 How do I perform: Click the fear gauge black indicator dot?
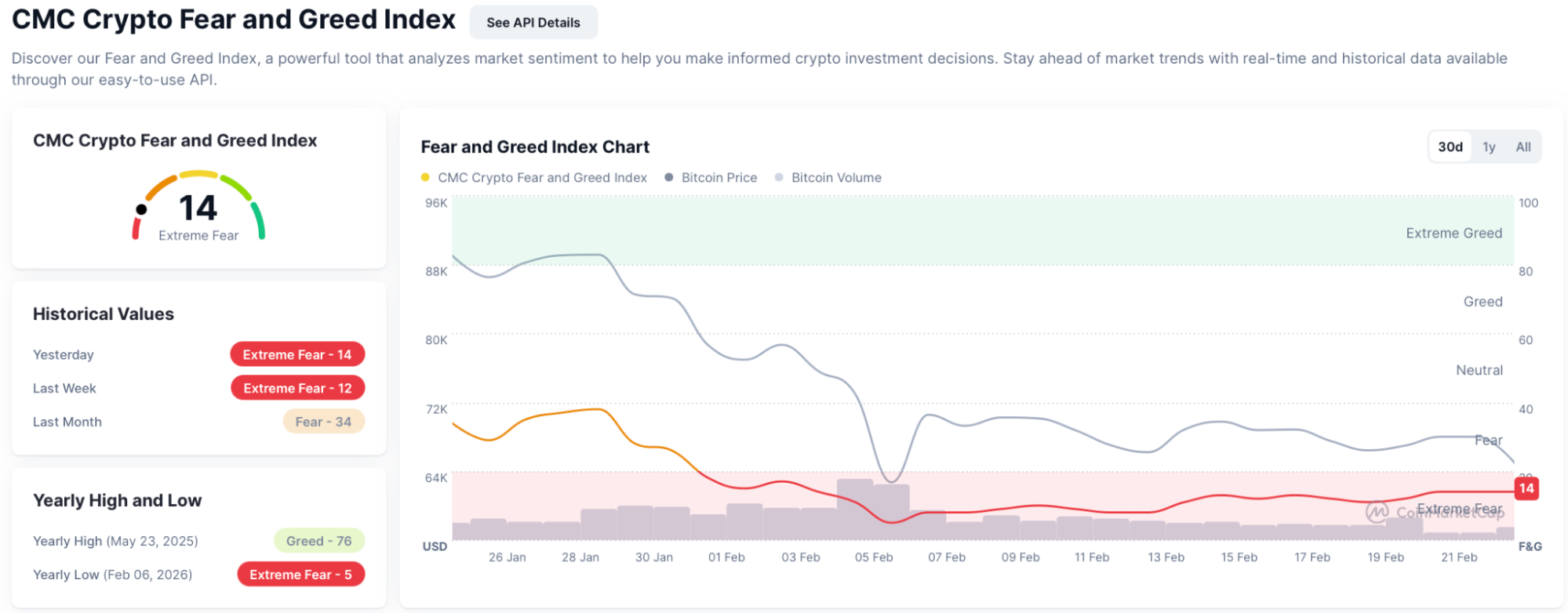point(141,209)
